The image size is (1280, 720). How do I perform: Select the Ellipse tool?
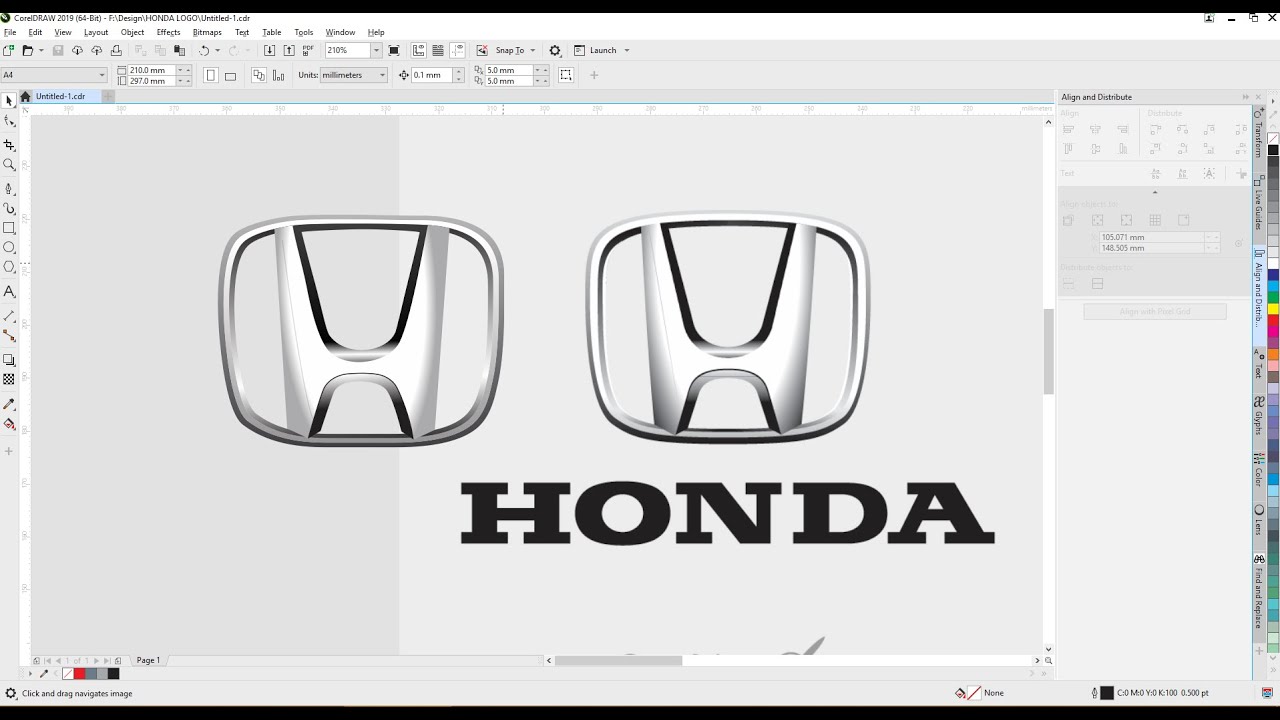(9, 247)
